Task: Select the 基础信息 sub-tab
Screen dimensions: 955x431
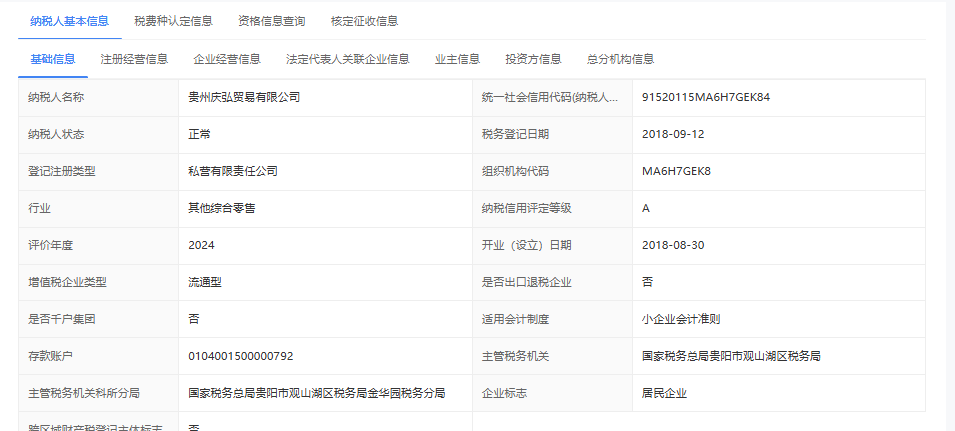Action: (53, 59)
